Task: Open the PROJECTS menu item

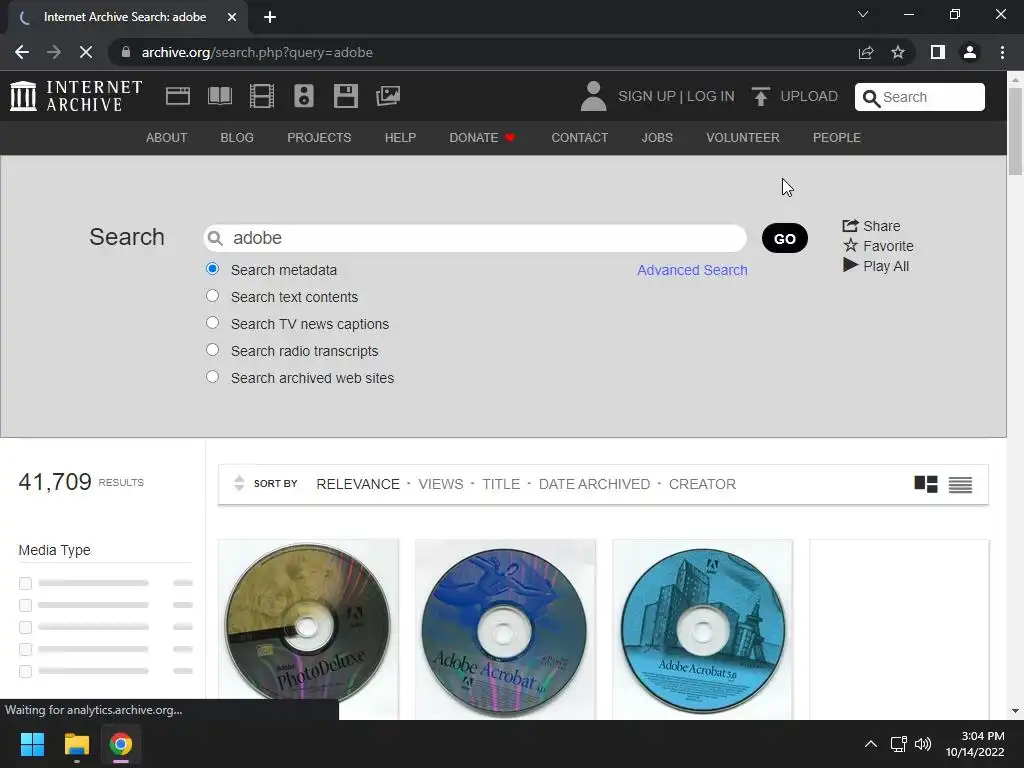Action: pos(319,138)
